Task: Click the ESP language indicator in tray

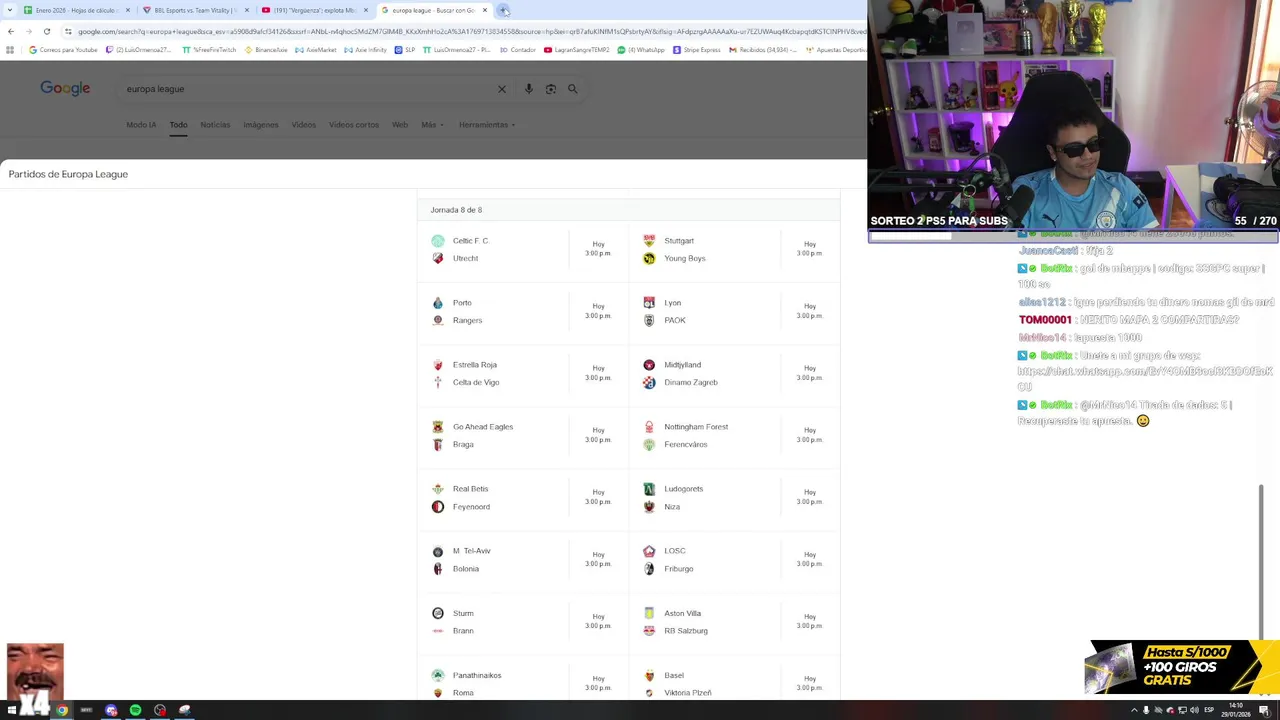Action: click(1209, 710)
